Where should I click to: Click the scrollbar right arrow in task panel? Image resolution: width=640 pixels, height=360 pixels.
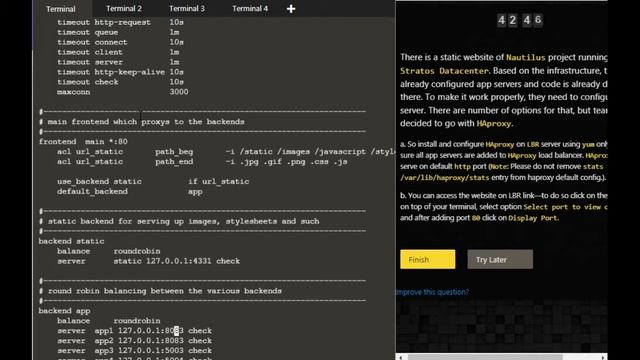tap(603, 357)
